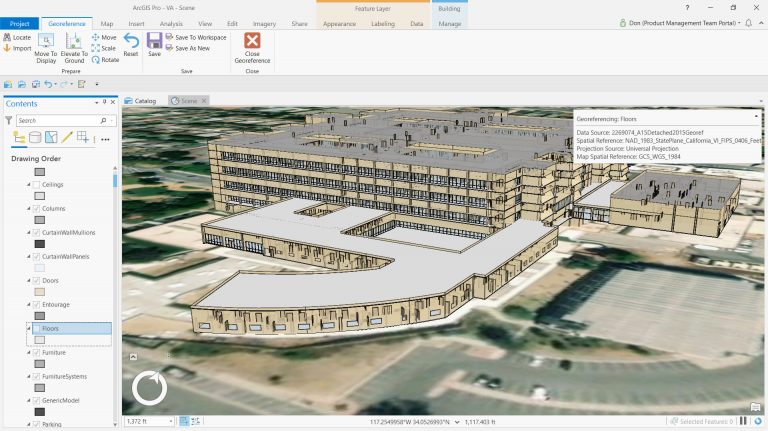
Task: Click the Open Project quick access icon
Action: click(22, 84)
